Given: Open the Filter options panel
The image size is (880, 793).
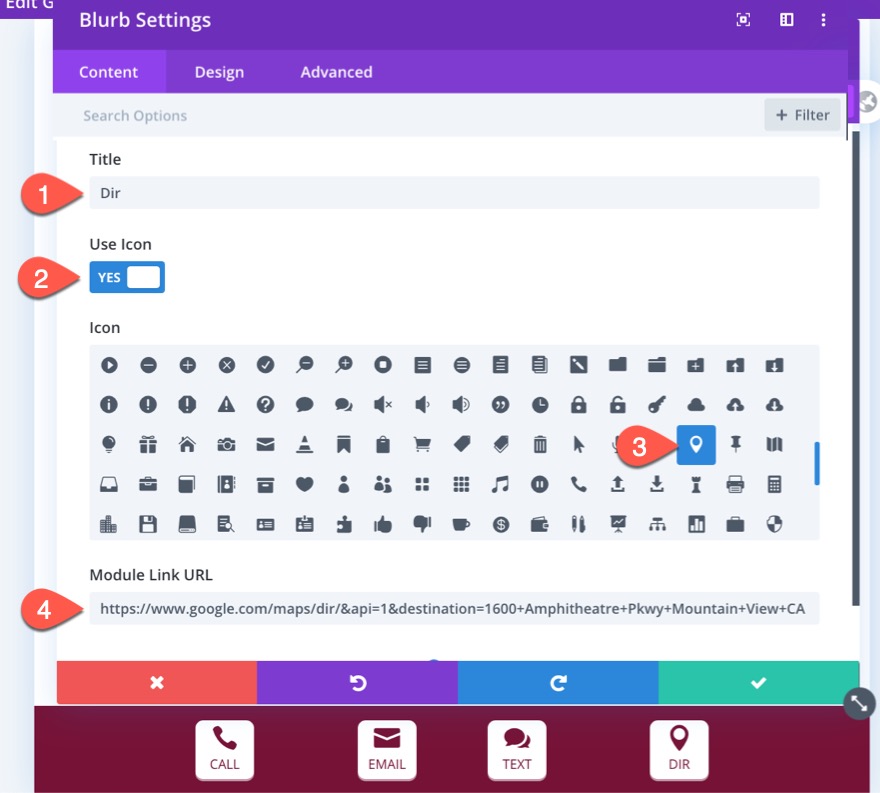Looking at the screenshot, I should [x=801, y=115].
